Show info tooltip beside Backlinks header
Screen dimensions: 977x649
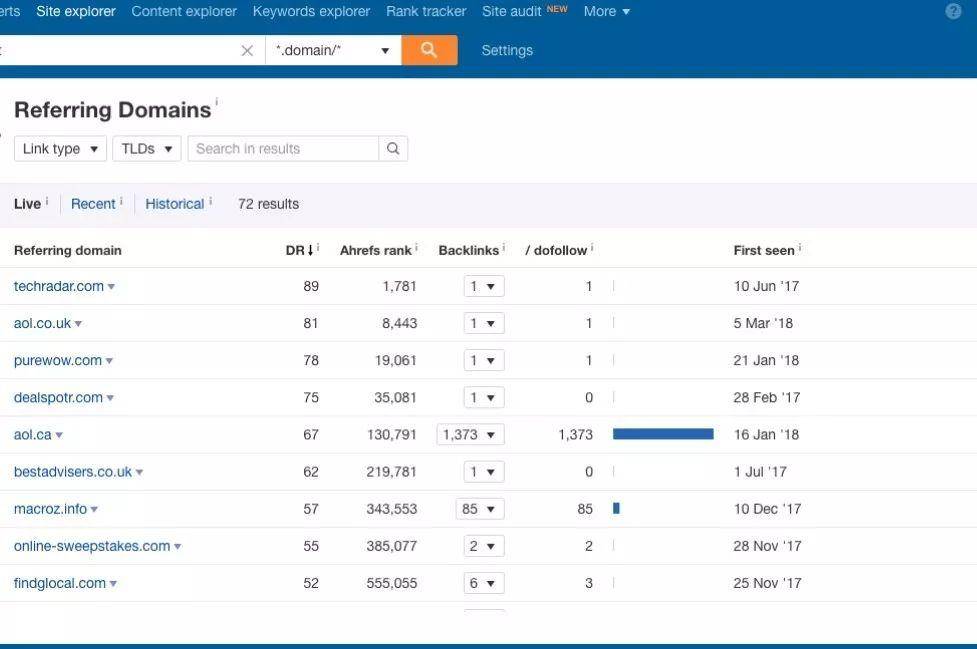coord(503,247)
